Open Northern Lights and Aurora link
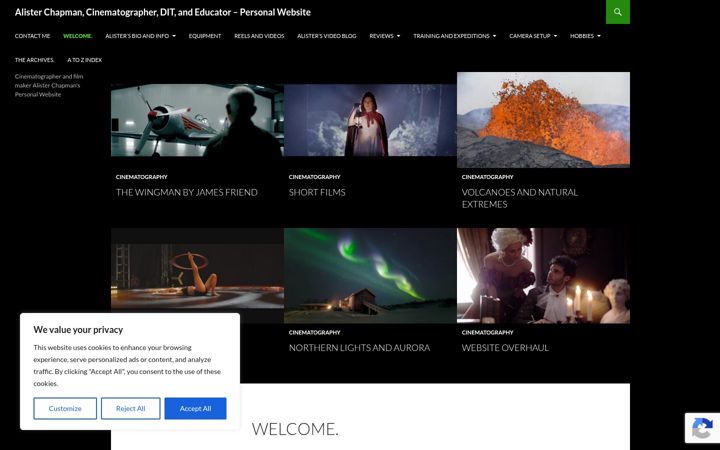The width and height of the screenshot is (720, 450). pos(359,348)
